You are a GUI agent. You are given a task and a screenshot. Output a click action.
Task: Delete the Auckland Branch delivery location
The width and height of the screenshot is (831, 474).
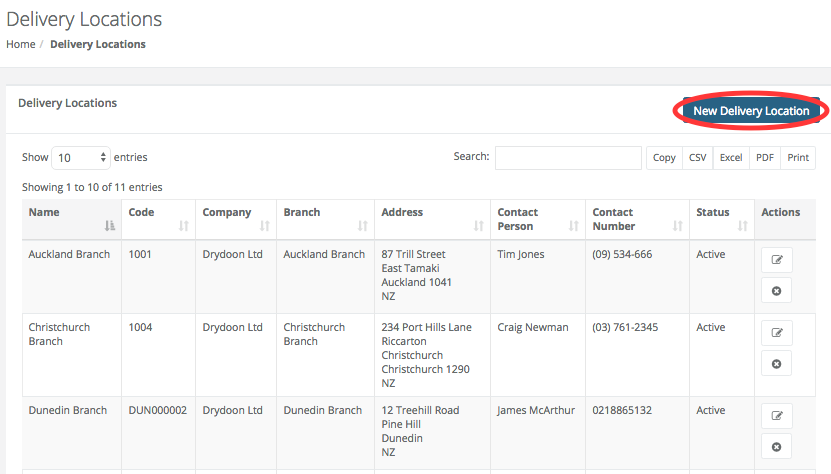(x=776, y=290)
